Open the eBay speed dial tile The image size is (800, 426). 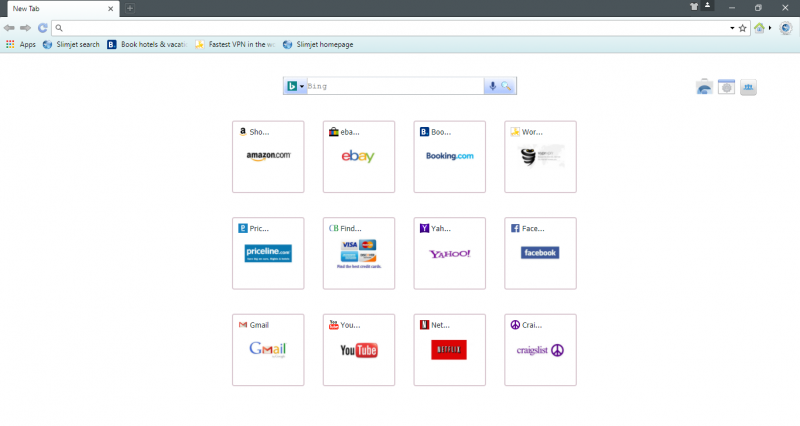[x=359, y=157]
